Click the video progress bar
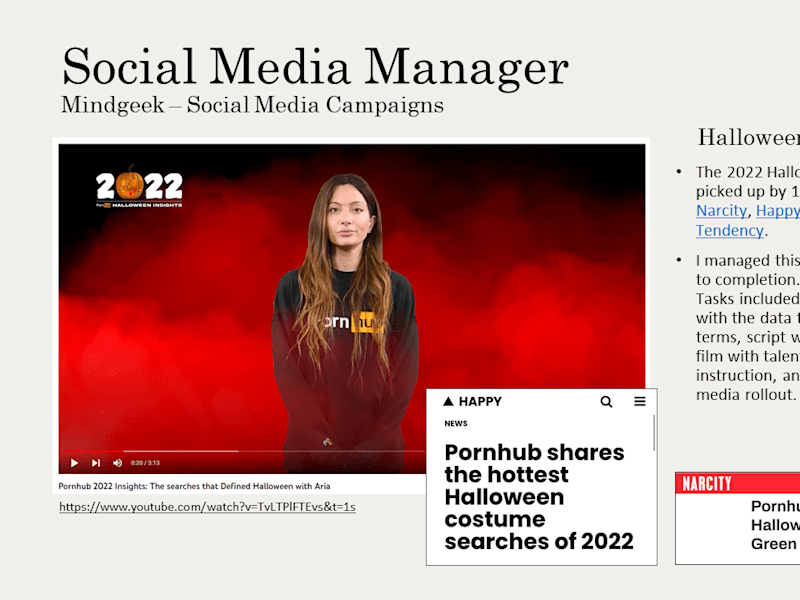Image resolution: width=800 pixels, height=600 pixels. [244, 451]
